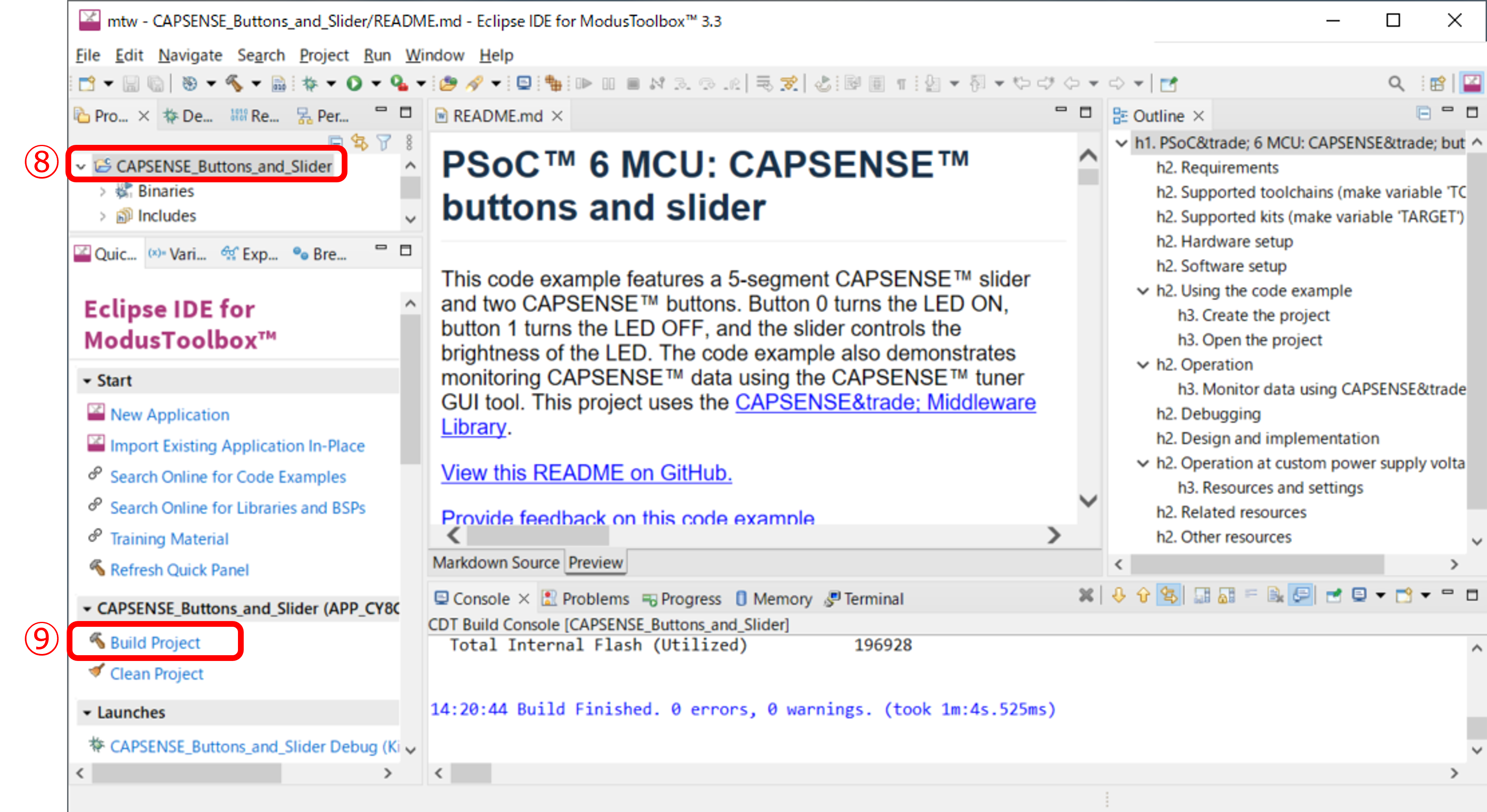This screenshot has width=1487, height=812.
Task: Collapse 'h2. Operation' outline node
Action: (1143, 364)
